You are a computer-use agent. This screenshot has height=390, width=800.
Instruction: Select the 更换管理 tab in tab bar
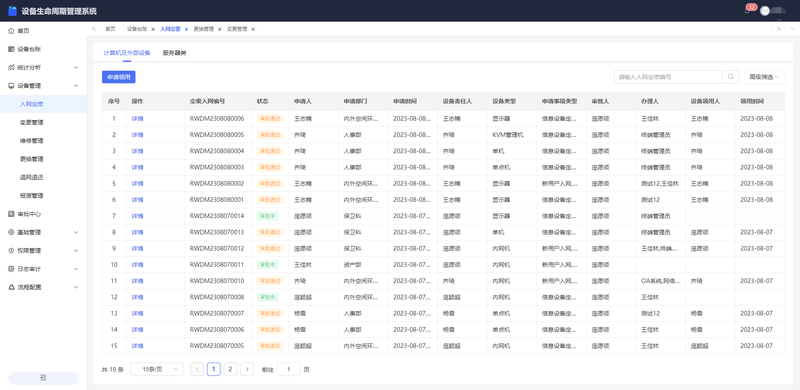(204, 29)
